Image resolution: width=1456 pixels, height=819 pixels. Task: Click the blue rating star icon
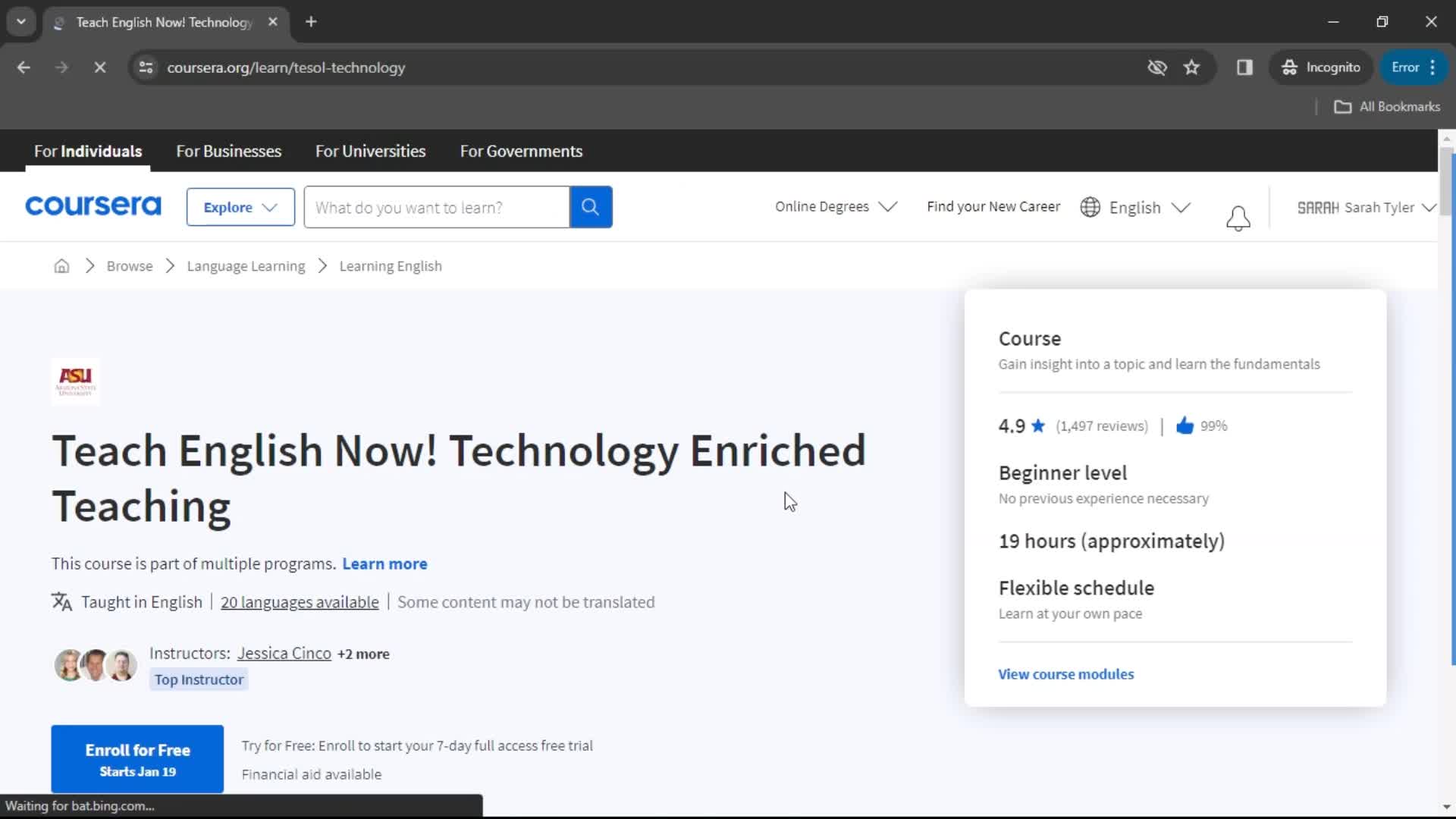pyautogui.click(x=1038, y=425)
